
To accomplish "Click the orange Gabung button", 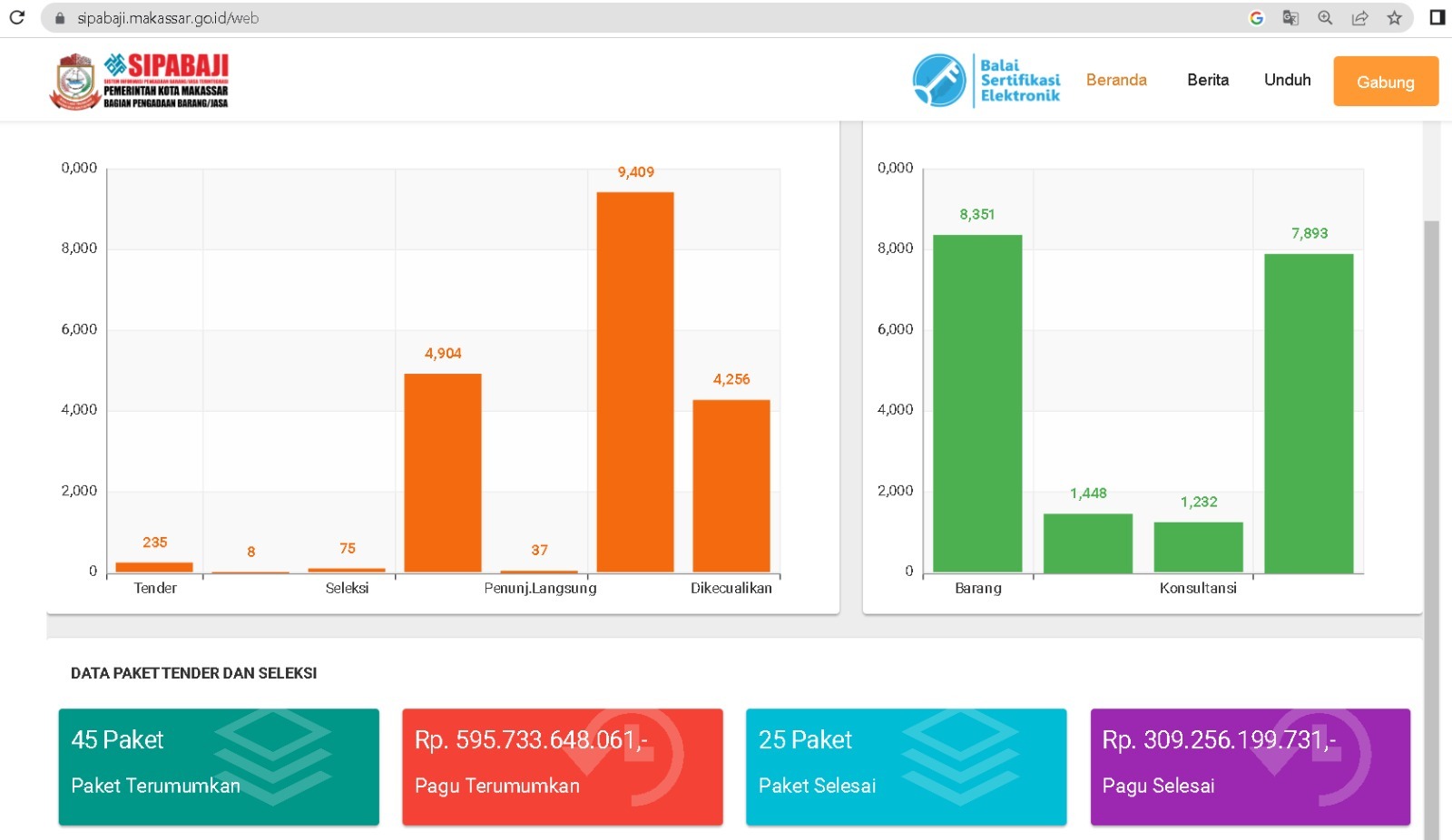I will 1386,82.
